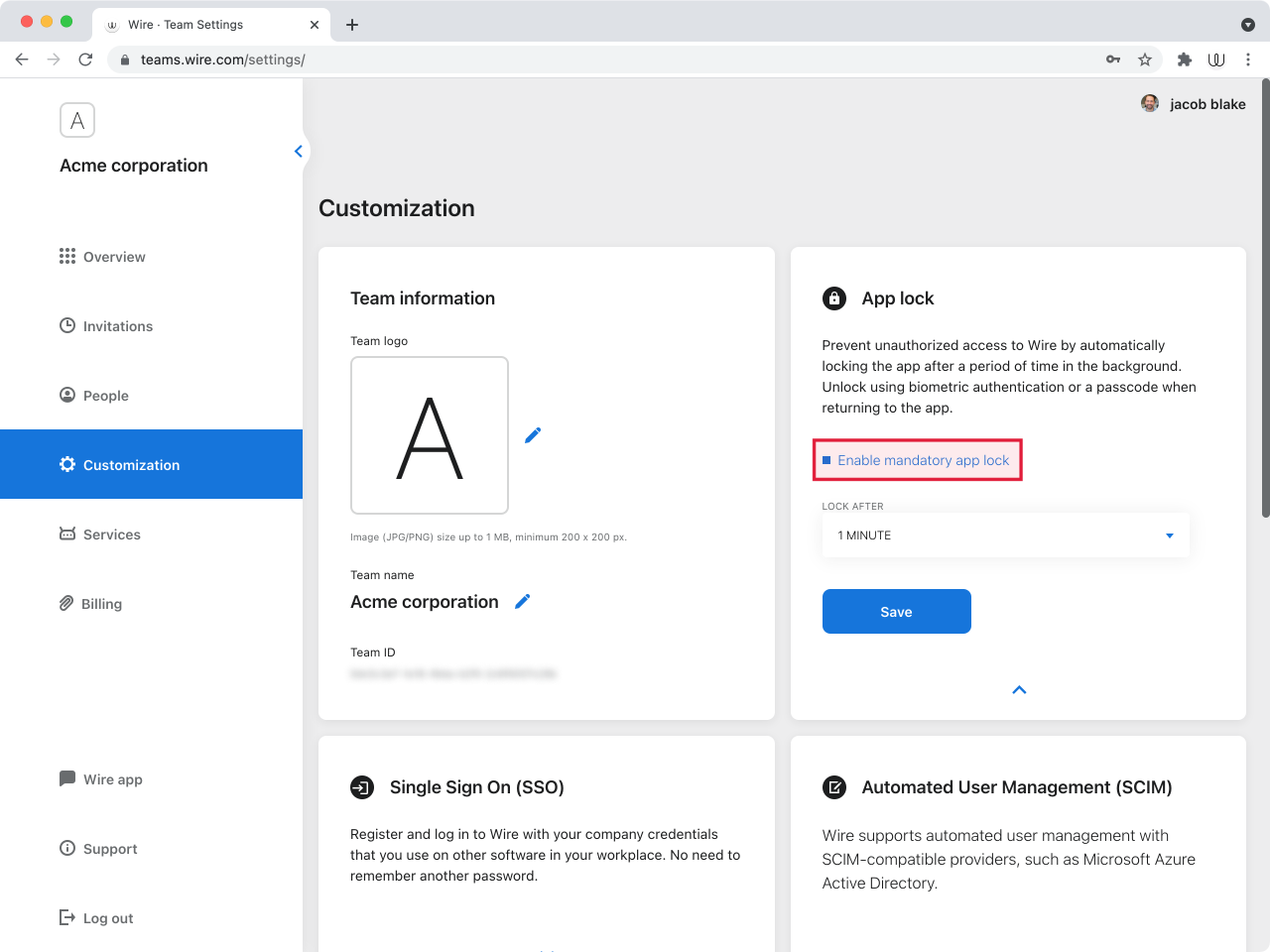Edit the team name with pencil icon
Viewport: 1270px width, 952px height.
(x=523, y=601)
